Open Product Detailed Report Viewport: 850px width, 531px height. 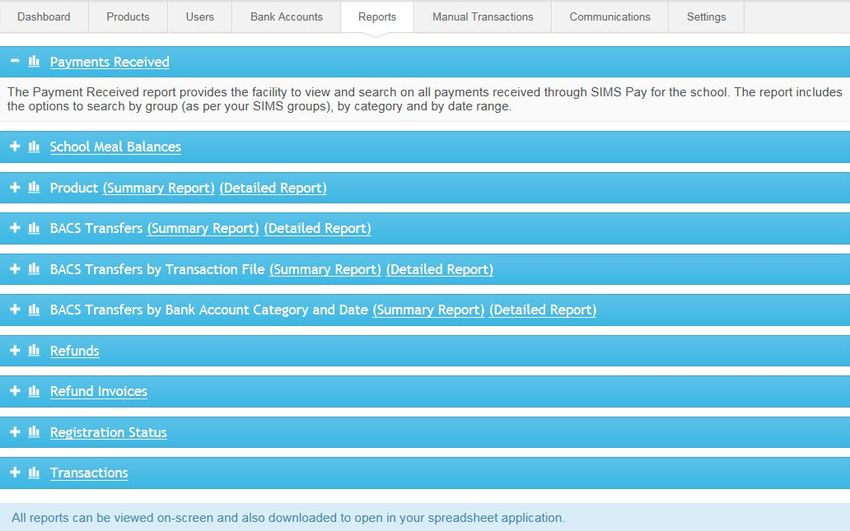pos(273,188)
